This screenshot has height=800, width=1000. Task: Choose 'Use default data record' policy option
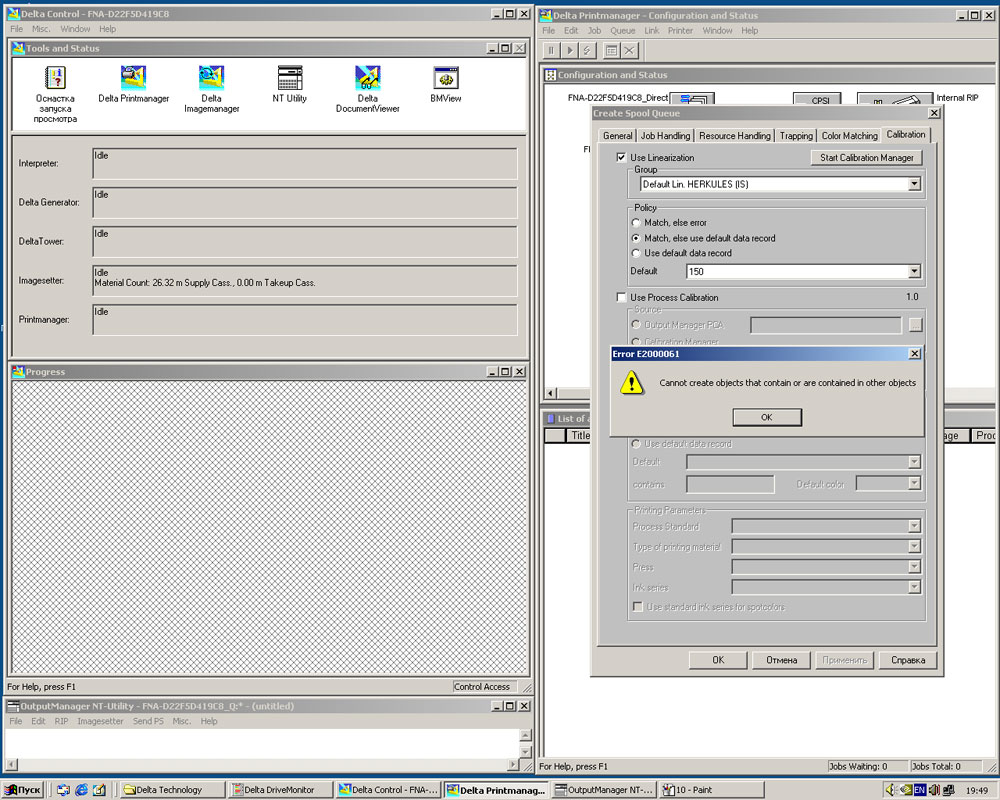[636, 253]
